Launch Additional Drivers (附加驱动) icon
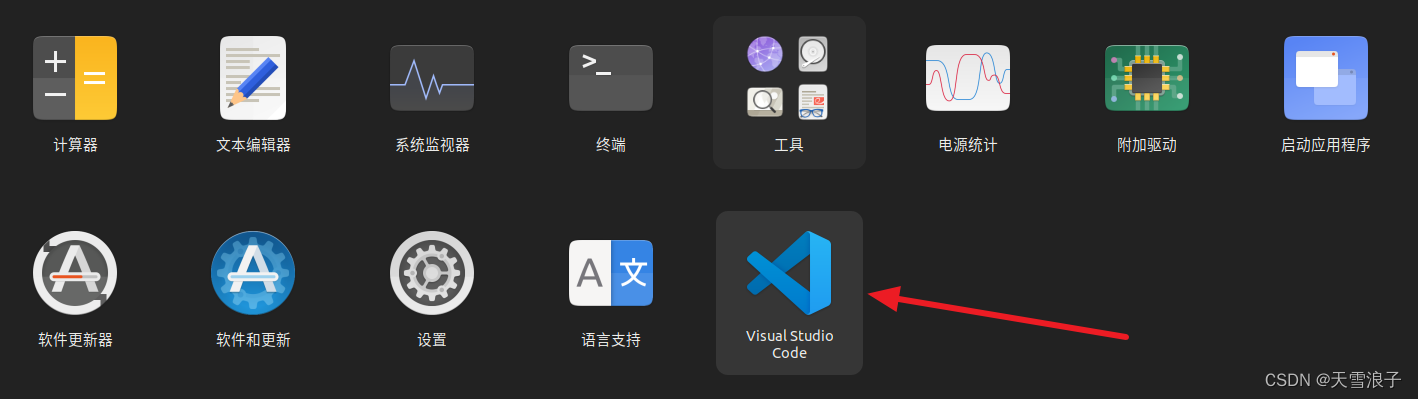This screenshot has width=1418, height=399. [1146, 78]
